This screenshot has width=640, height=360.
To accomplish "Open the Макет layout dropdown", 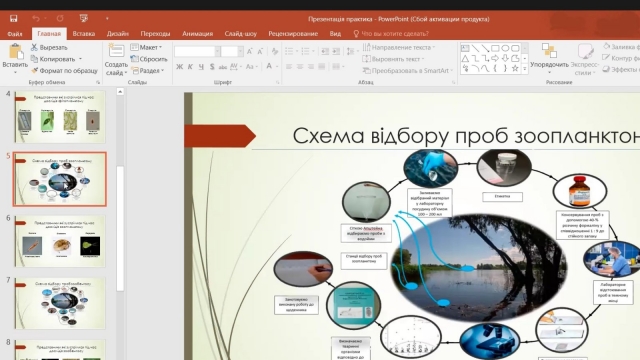I will tap(146, 47).
